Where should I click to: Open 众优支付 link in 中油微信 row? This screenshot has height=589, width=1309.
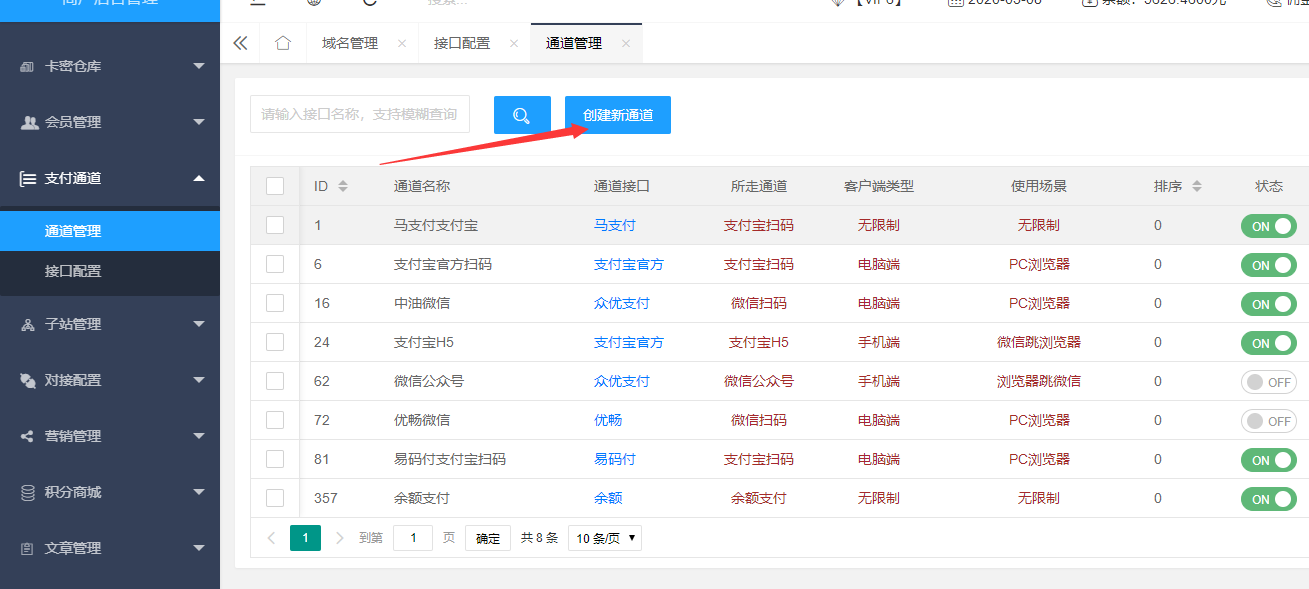(x=622, y=303)
